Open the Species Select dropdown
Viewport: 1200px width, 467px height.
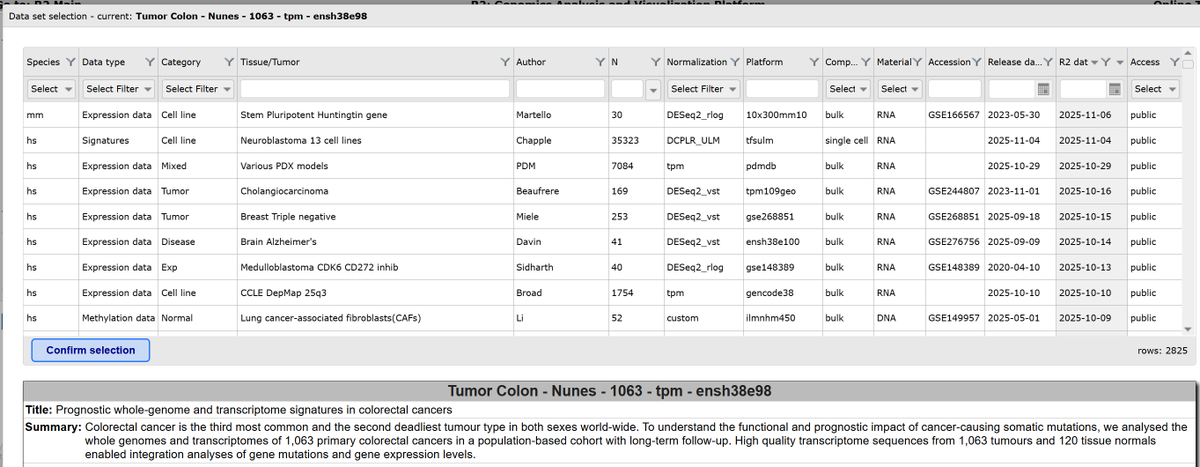point(52,89)
